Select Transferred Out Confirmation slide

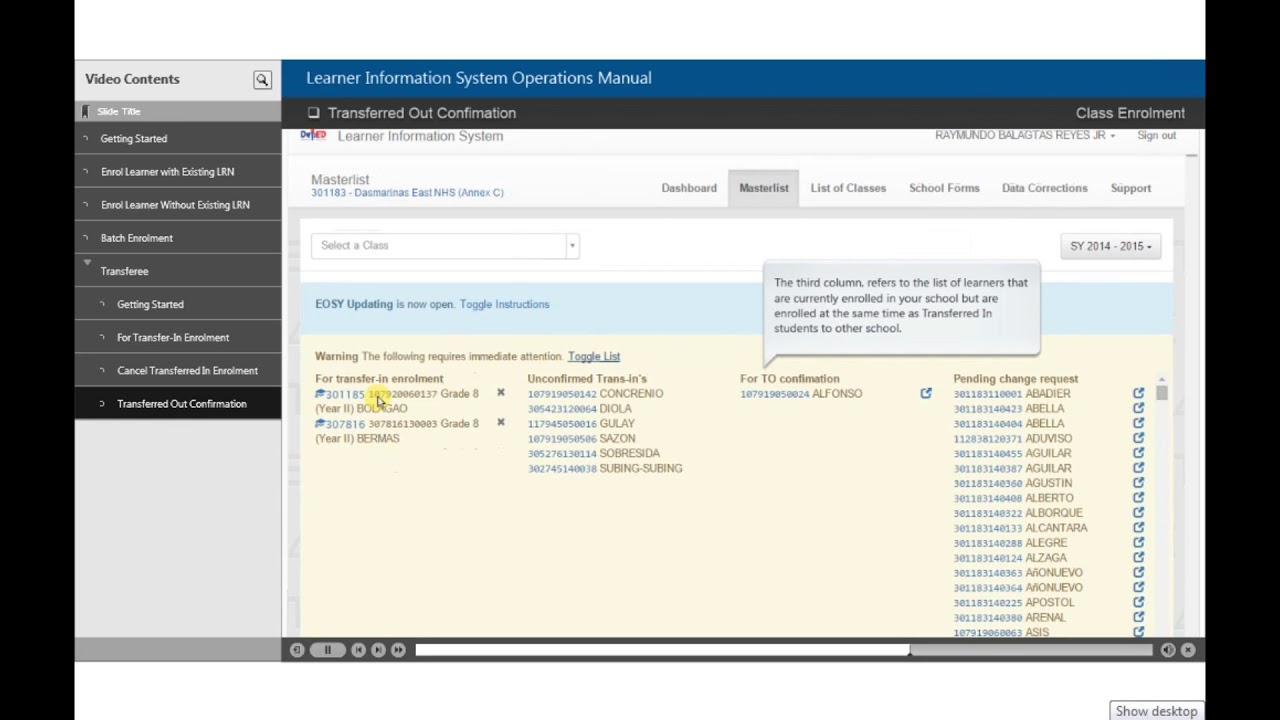pyautogui.click(x=181, y=404)
